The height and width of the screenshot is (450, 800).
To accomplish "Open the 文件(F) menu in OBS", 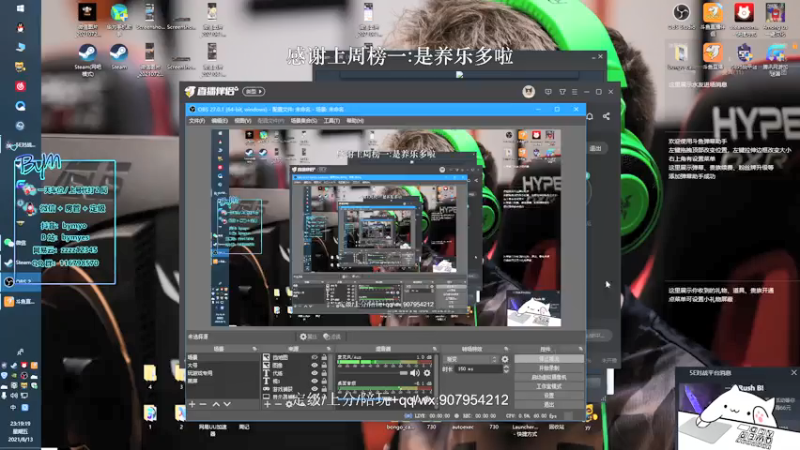I will 197,121.
